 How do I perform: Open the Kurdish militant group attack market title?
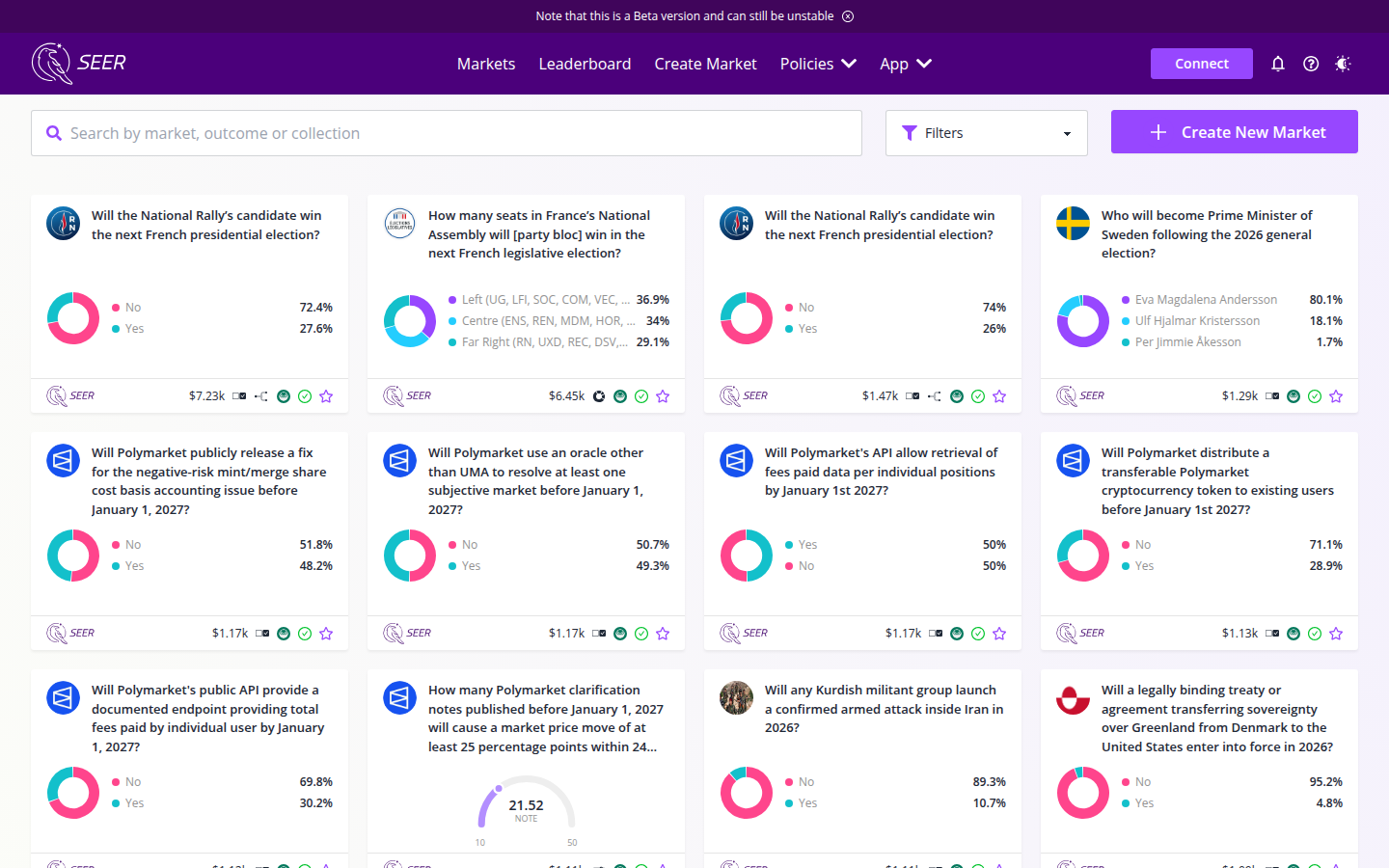(x=884, y=709)
